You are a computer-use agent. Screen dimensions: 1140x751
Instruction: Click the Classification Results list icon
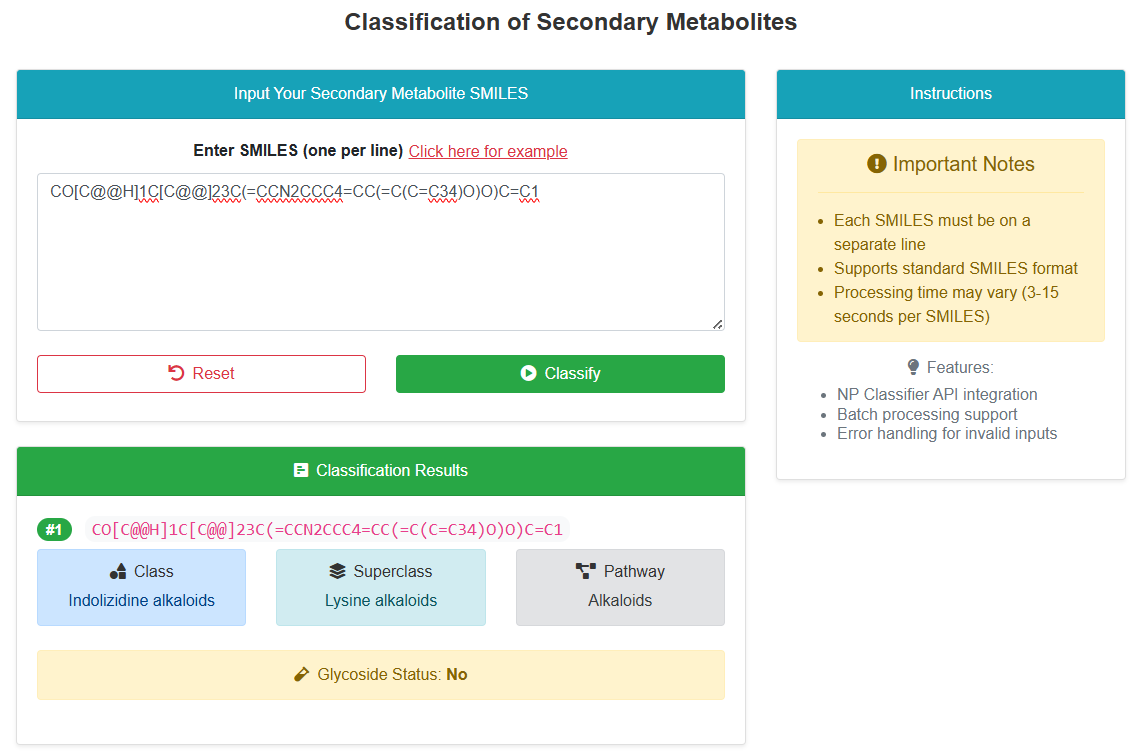301,470
